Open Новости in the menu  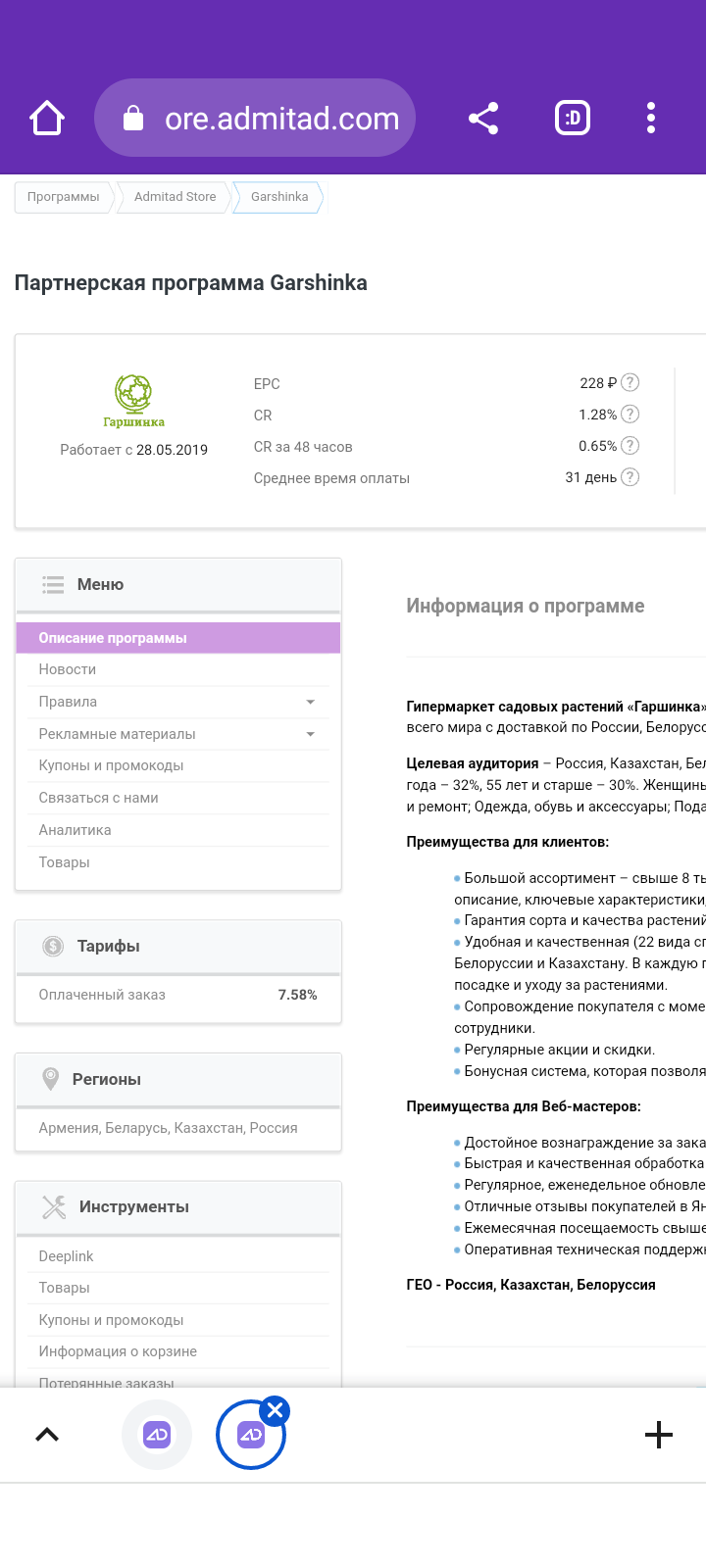coord(178,669)
